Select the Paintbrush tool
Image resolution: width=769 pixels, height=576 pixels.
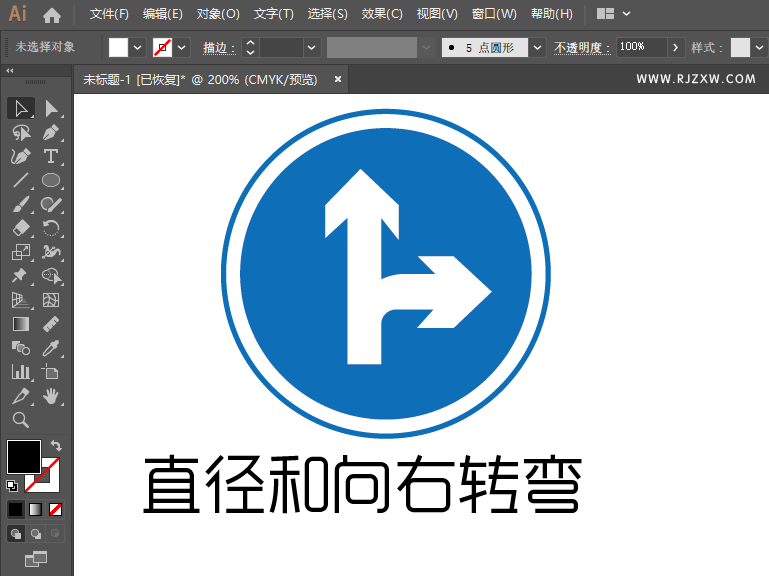[x=21, y=204]
